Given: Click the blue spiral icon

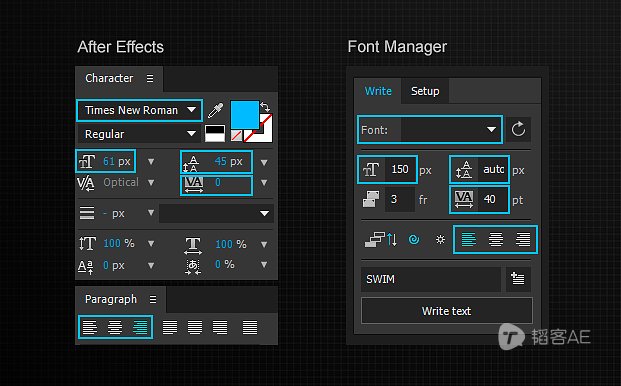Looking at the screenshot, I should coord(414,240).
